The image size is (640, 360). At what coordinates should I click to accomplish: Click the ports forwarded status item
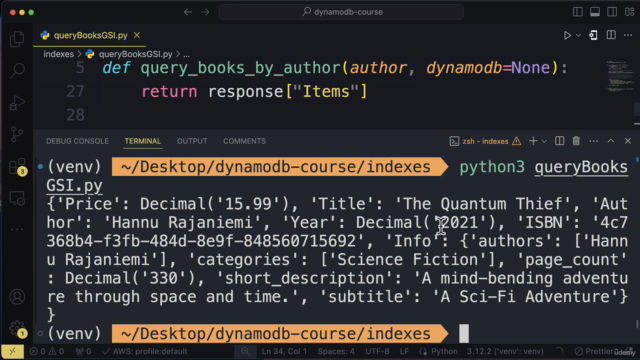click(x=83, y=351)
